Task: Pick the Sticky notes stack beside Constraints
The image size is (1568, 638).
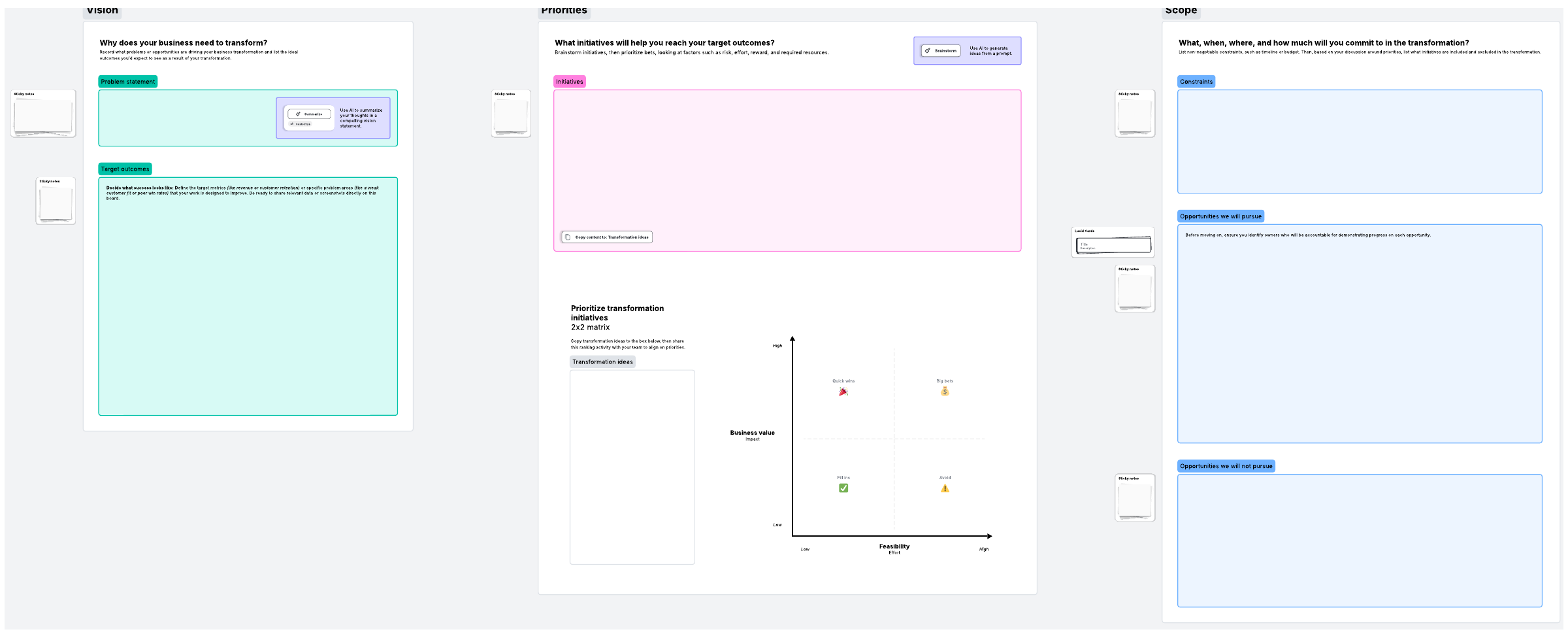Action: 1134,115
